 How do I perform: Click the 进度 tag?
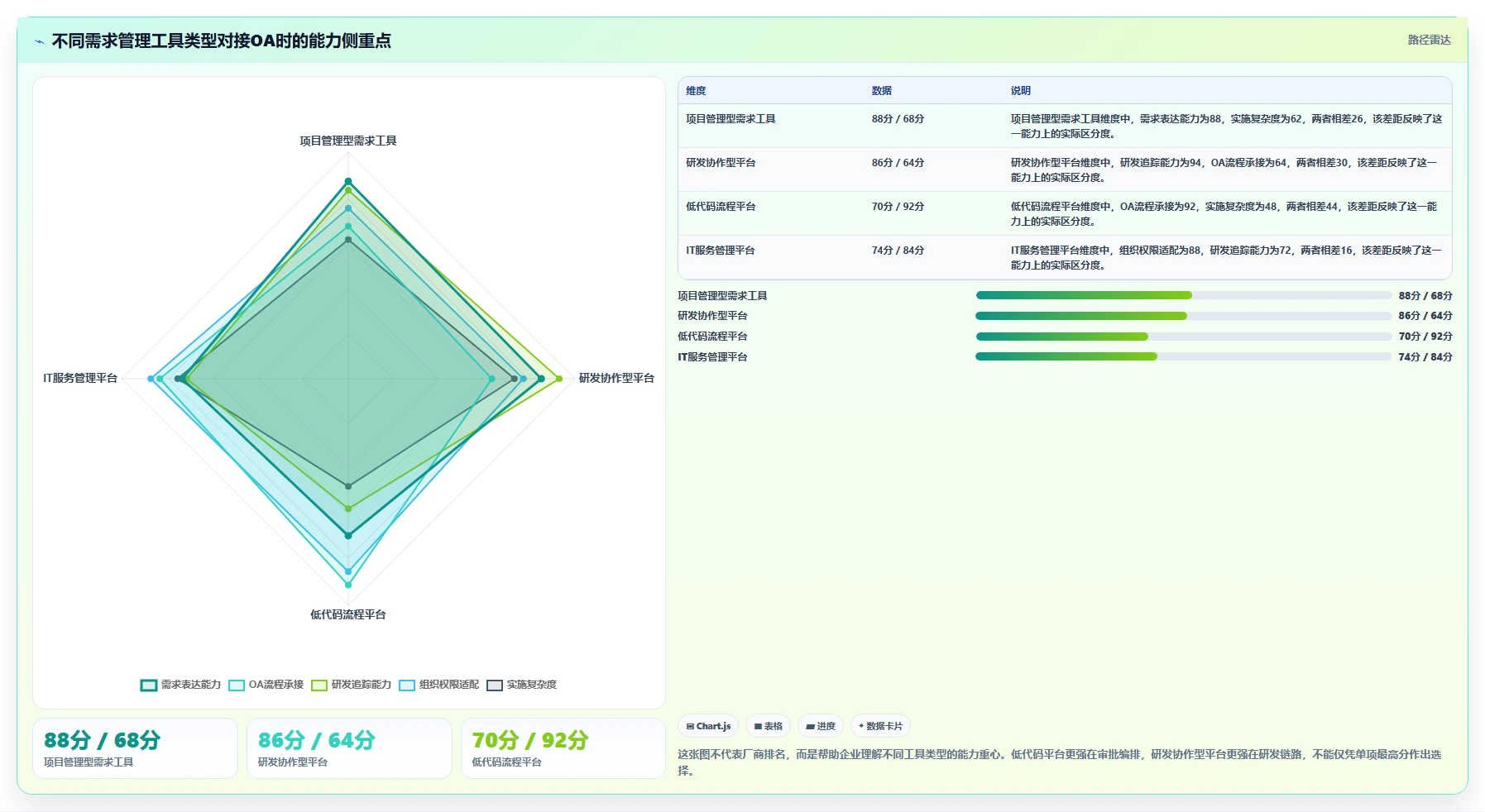tap(821, 726)
